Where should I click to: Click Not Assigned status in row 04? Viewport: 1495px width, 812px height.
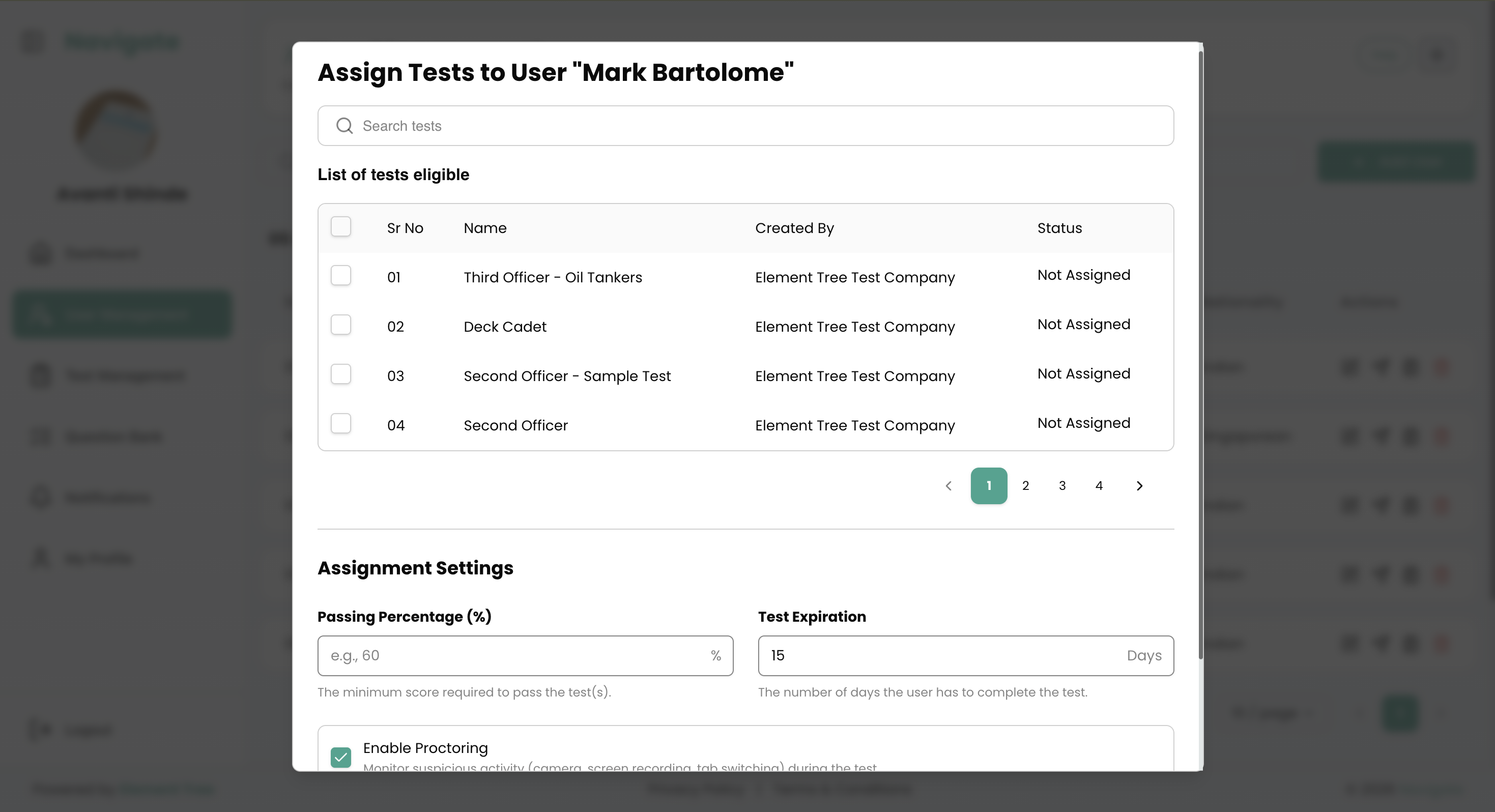pos(1083,423)
